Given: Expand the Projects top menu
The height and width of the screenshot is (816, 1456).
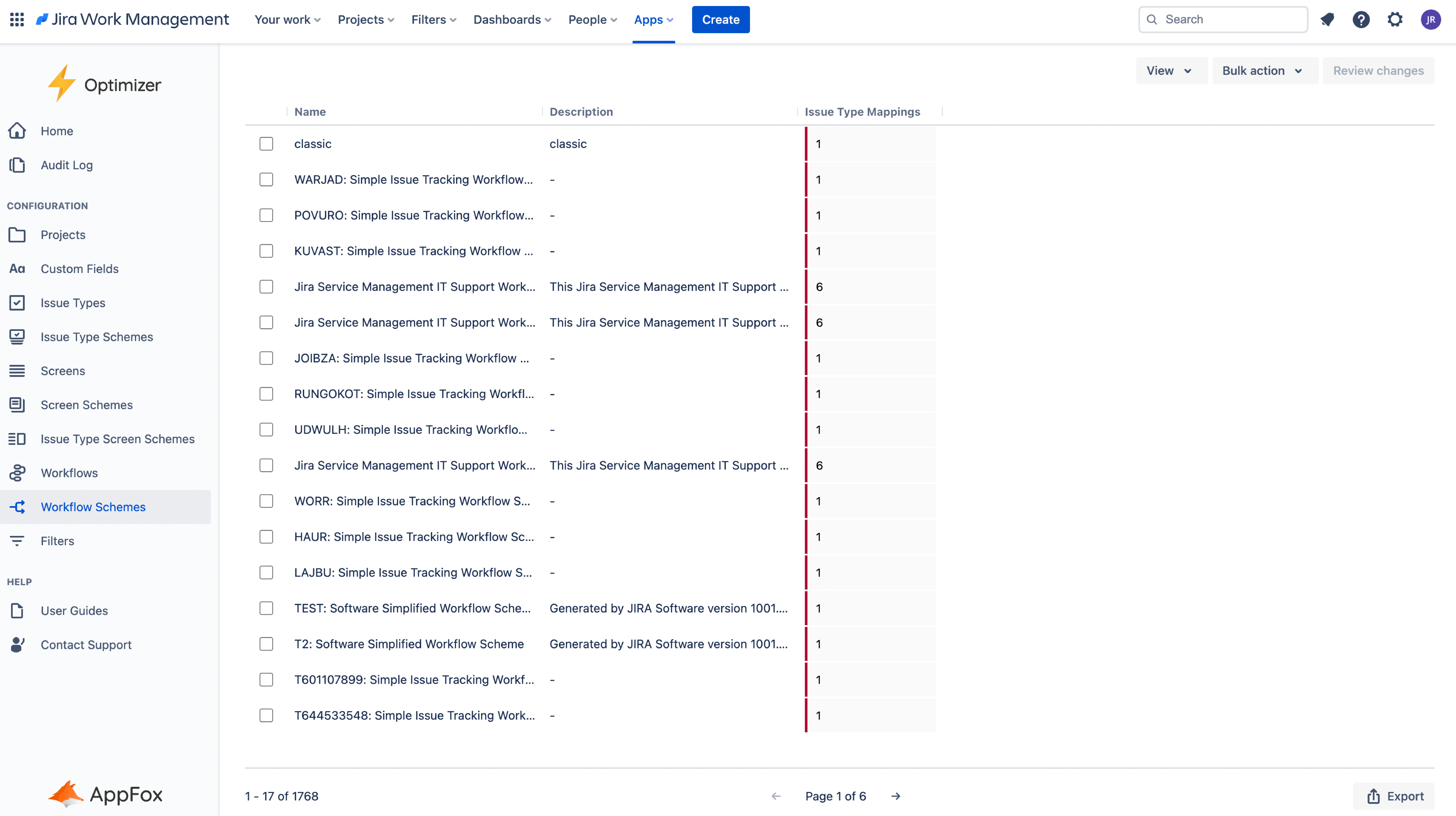Looking at the screenshot, I should 366,20.
